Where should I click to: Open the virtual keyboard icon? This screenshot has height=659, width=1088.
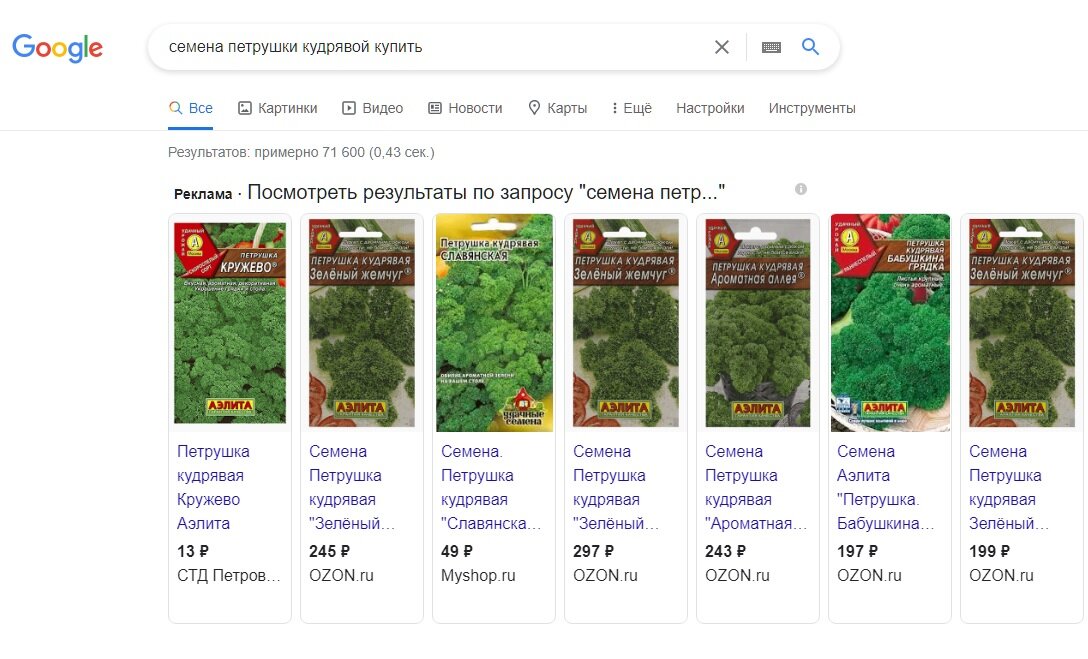point(771,46)
